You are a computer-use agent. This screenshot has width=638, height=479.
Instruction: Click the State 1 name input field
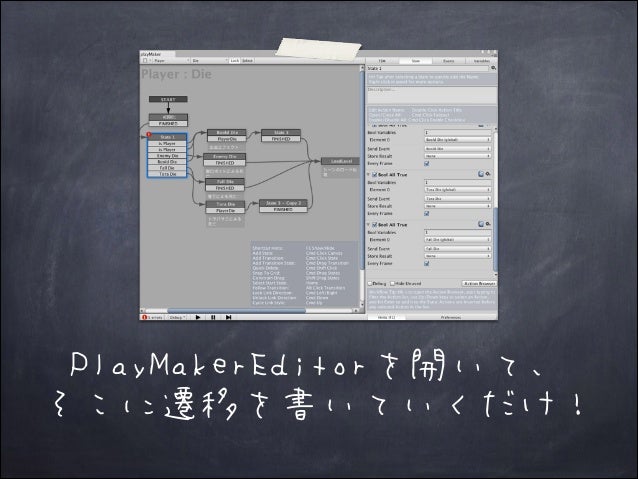427,68
